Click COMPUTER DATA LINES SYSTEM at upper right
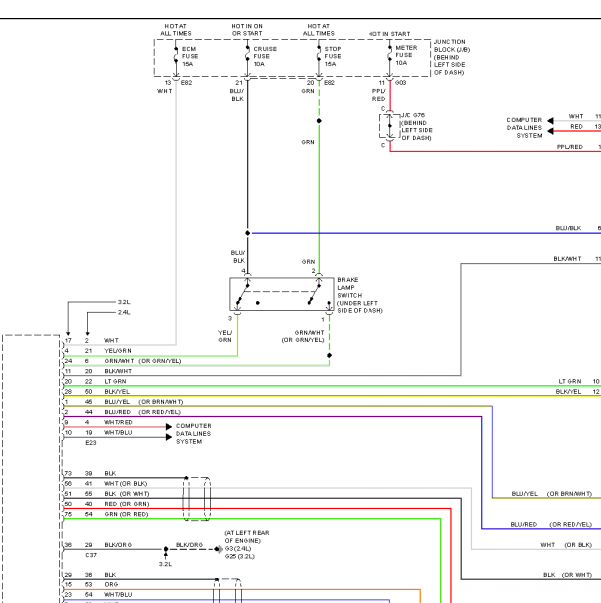 tap(524, 128)
